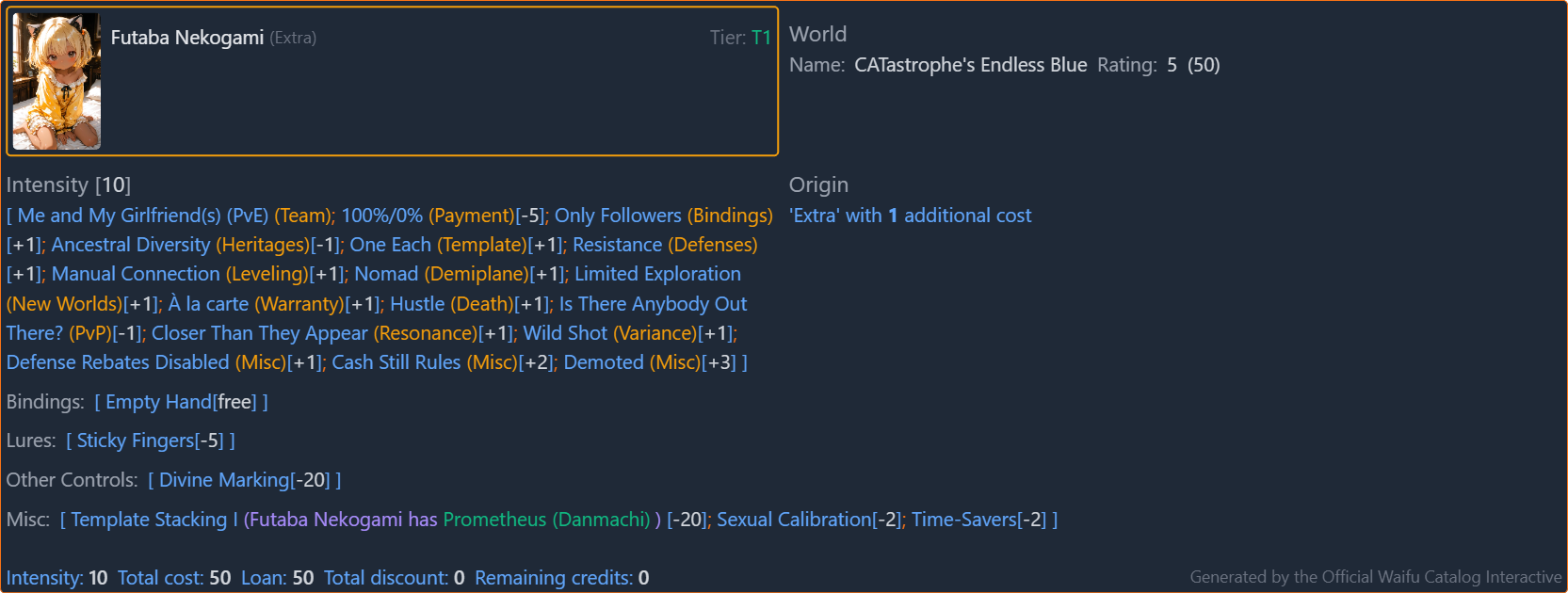Click Template Stacking I misc entry

(x=149, y=520)
